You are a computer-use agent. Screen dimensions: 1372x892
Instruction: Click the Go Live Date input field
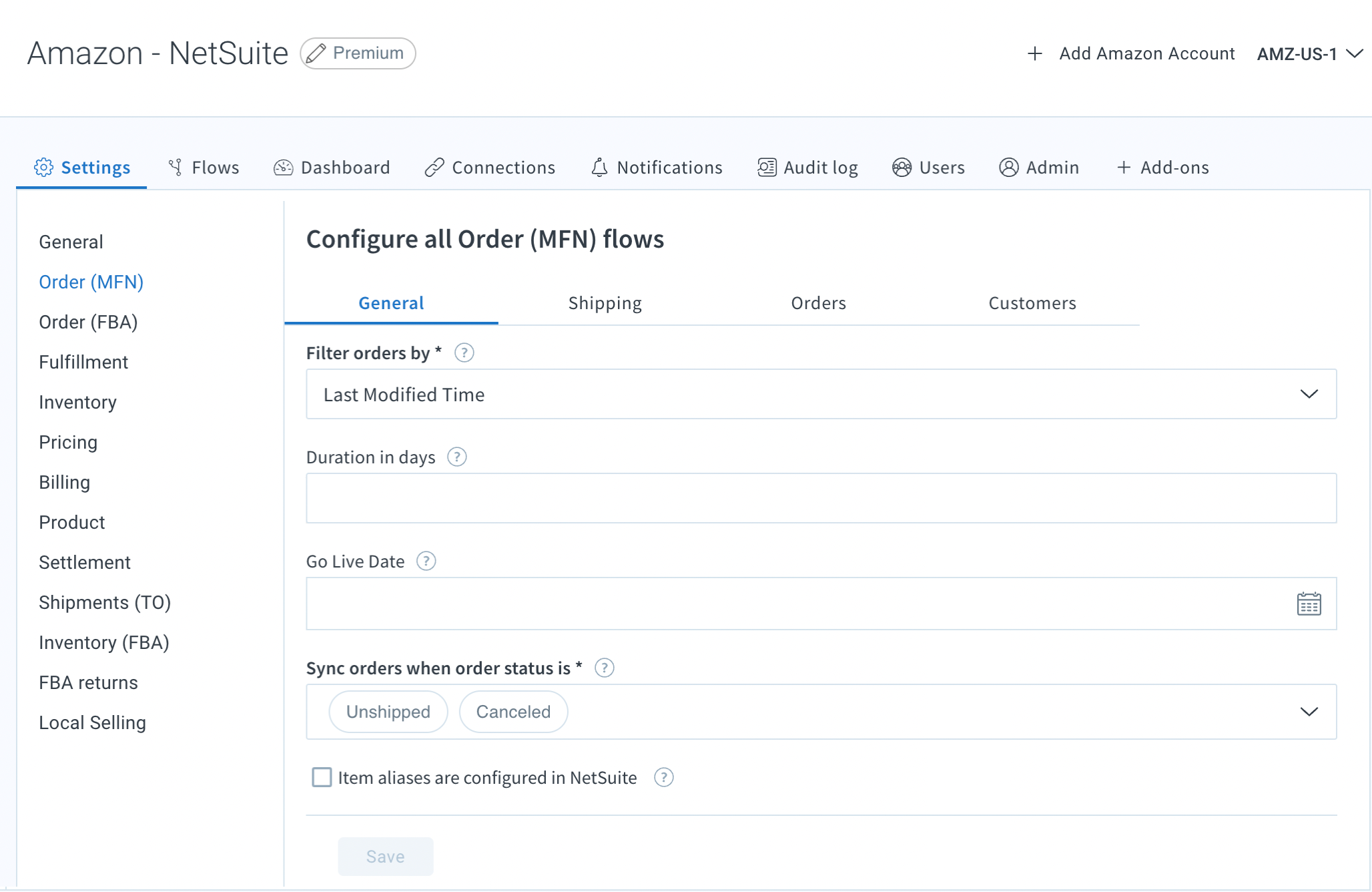[x=821, y=604]
